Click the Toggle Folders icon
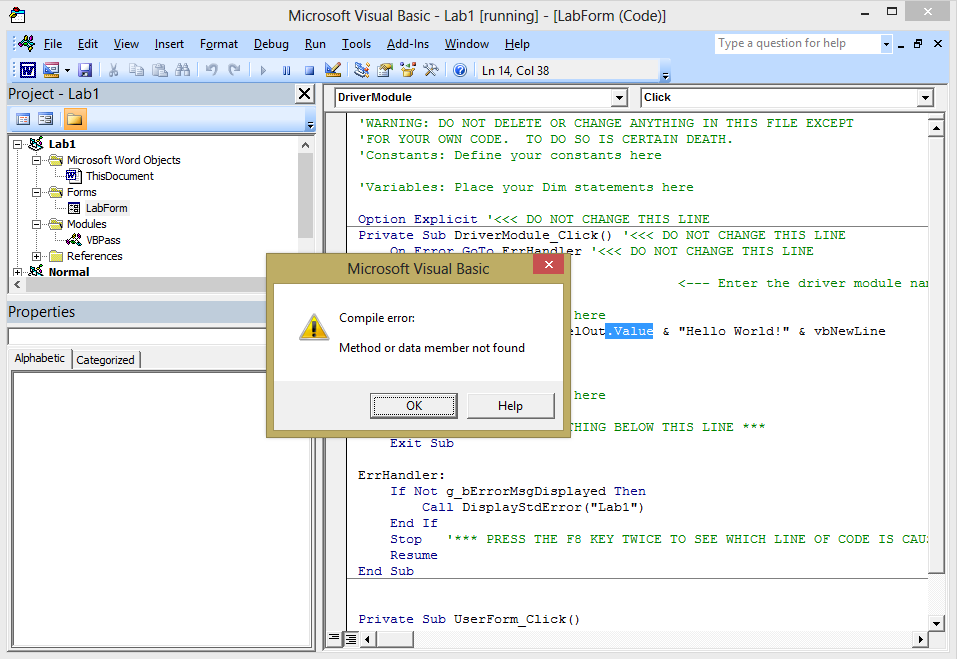Image resolution: width=957 pixels, height=659 pixels. (75, 119)
